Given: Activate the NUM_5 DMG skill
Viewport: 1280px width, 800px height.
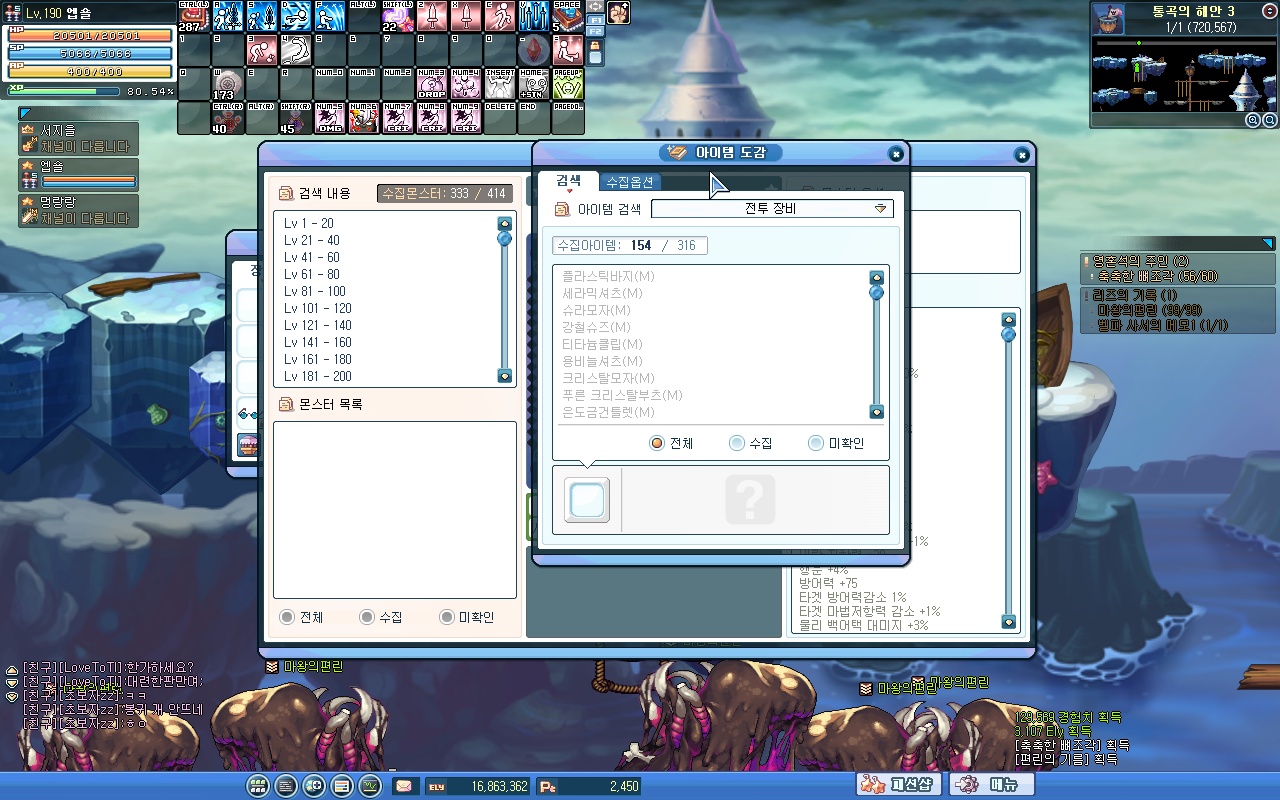Looking at the screenshot, I should click(330, 119).
